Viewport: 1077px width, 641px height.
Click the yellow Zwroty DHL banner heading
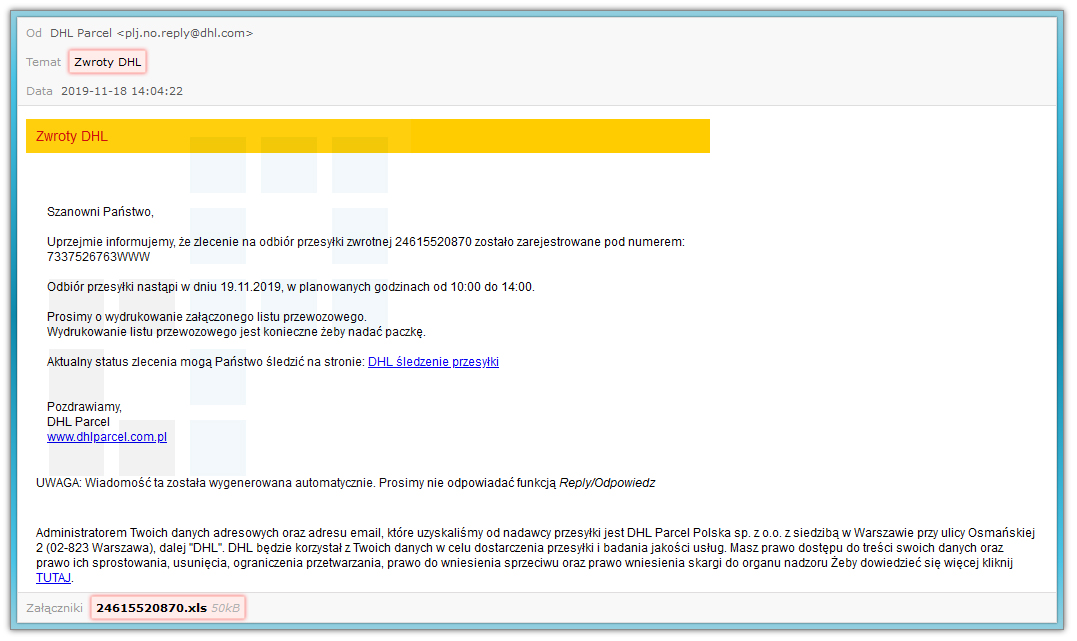(x=72, y=136)
